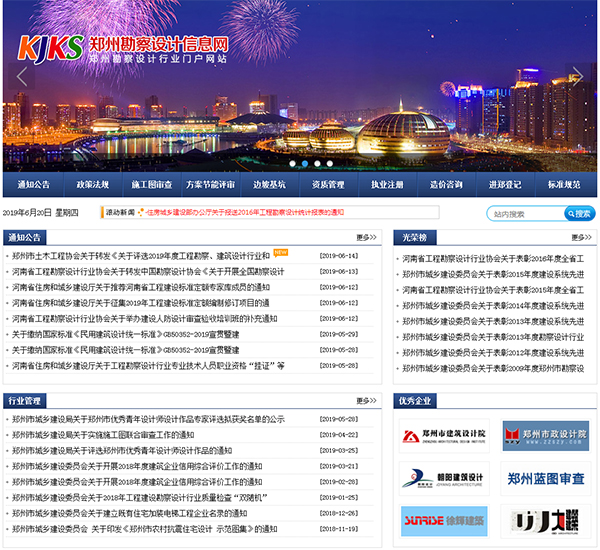Screen dimensions: 600x550
Task: Open the 政策法规 navigation menu item
Action: tap(92, 186)
